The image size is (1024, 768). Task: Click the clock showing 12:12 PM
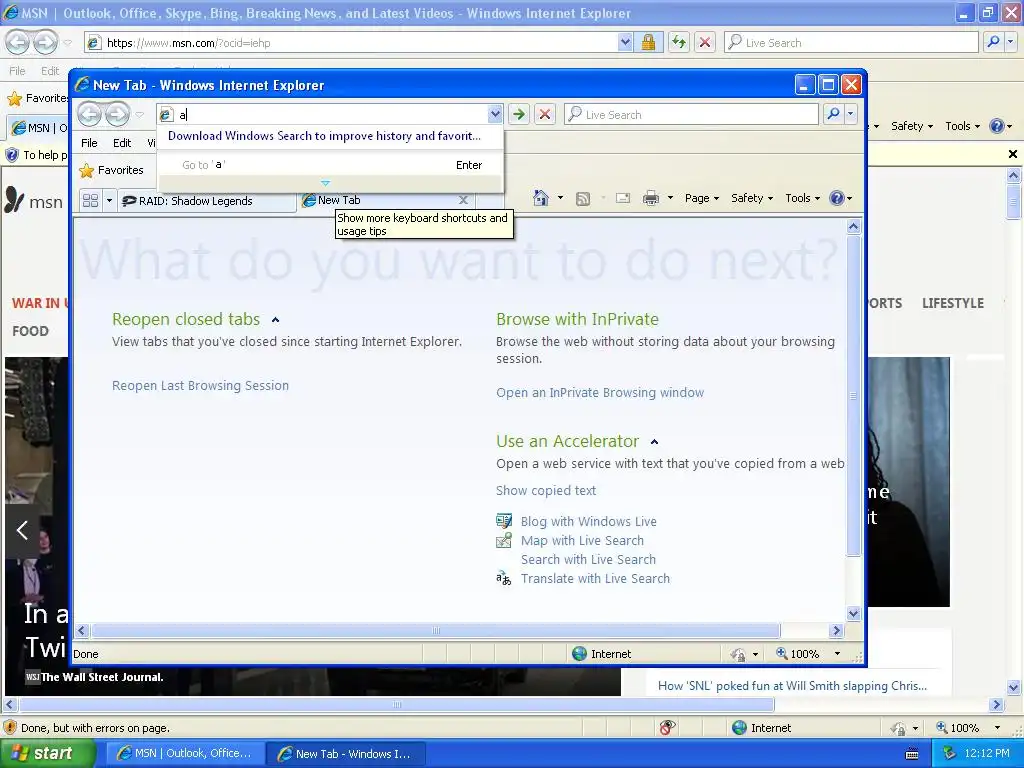986,753
